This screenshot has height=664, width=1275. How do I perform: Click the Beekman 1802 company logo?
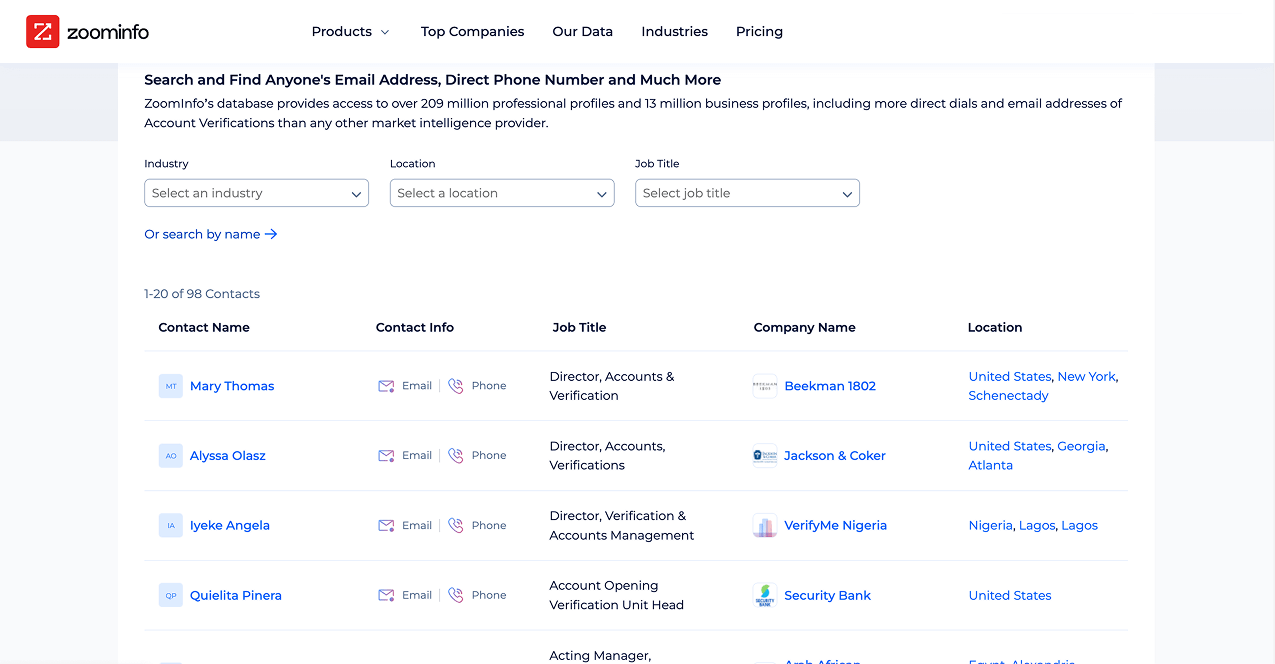click(x=765, y=386)
